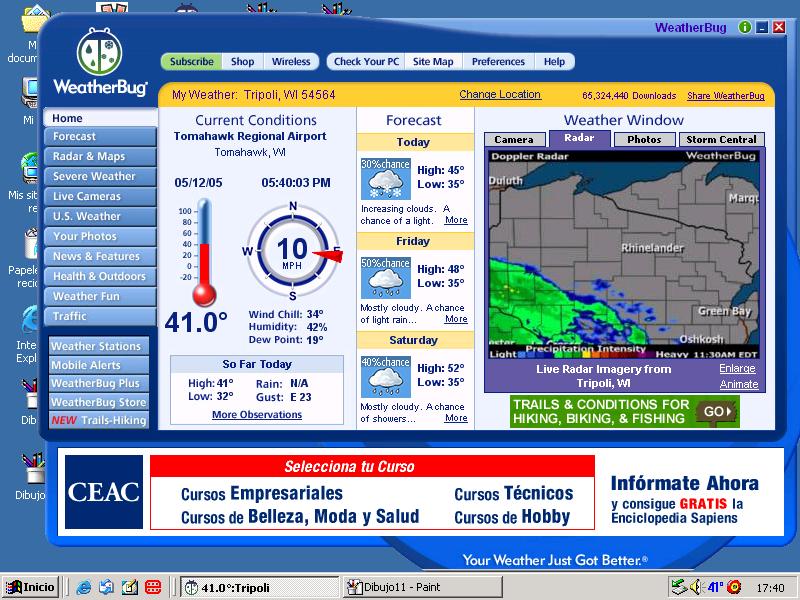Minimize the WeatherBug window
The image size is (800, 600).
click(762, 28)
